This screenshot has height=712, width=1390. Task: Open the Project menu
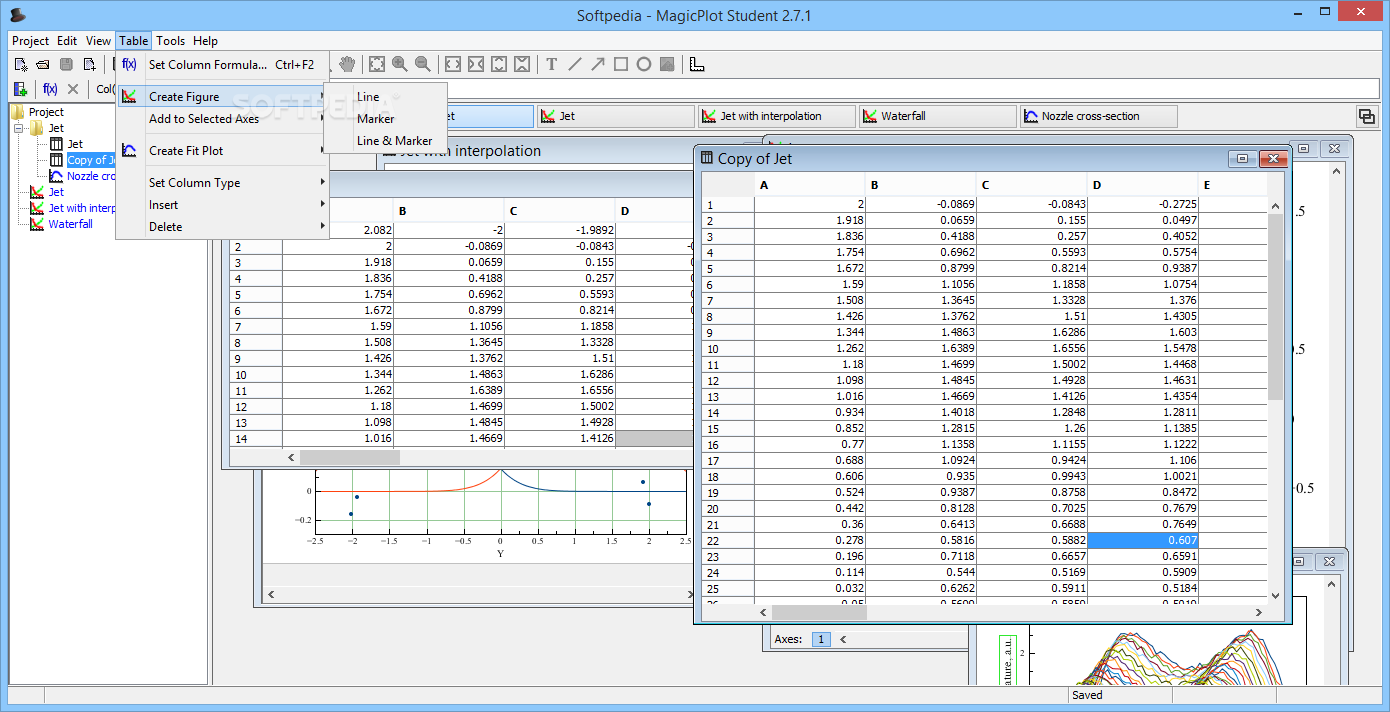tap(30, 41)
